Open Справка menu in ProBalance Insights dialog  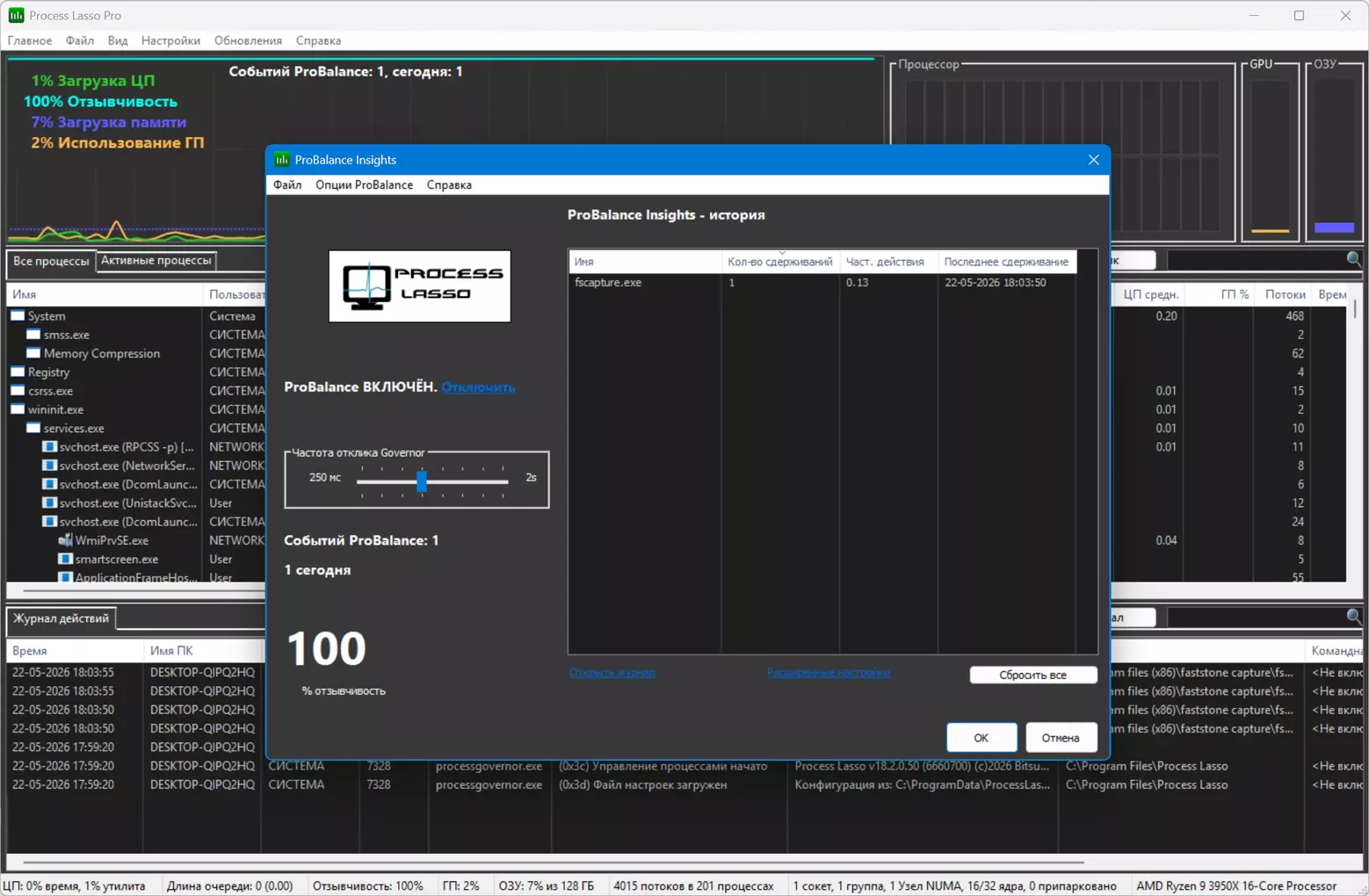coord(449,184)
